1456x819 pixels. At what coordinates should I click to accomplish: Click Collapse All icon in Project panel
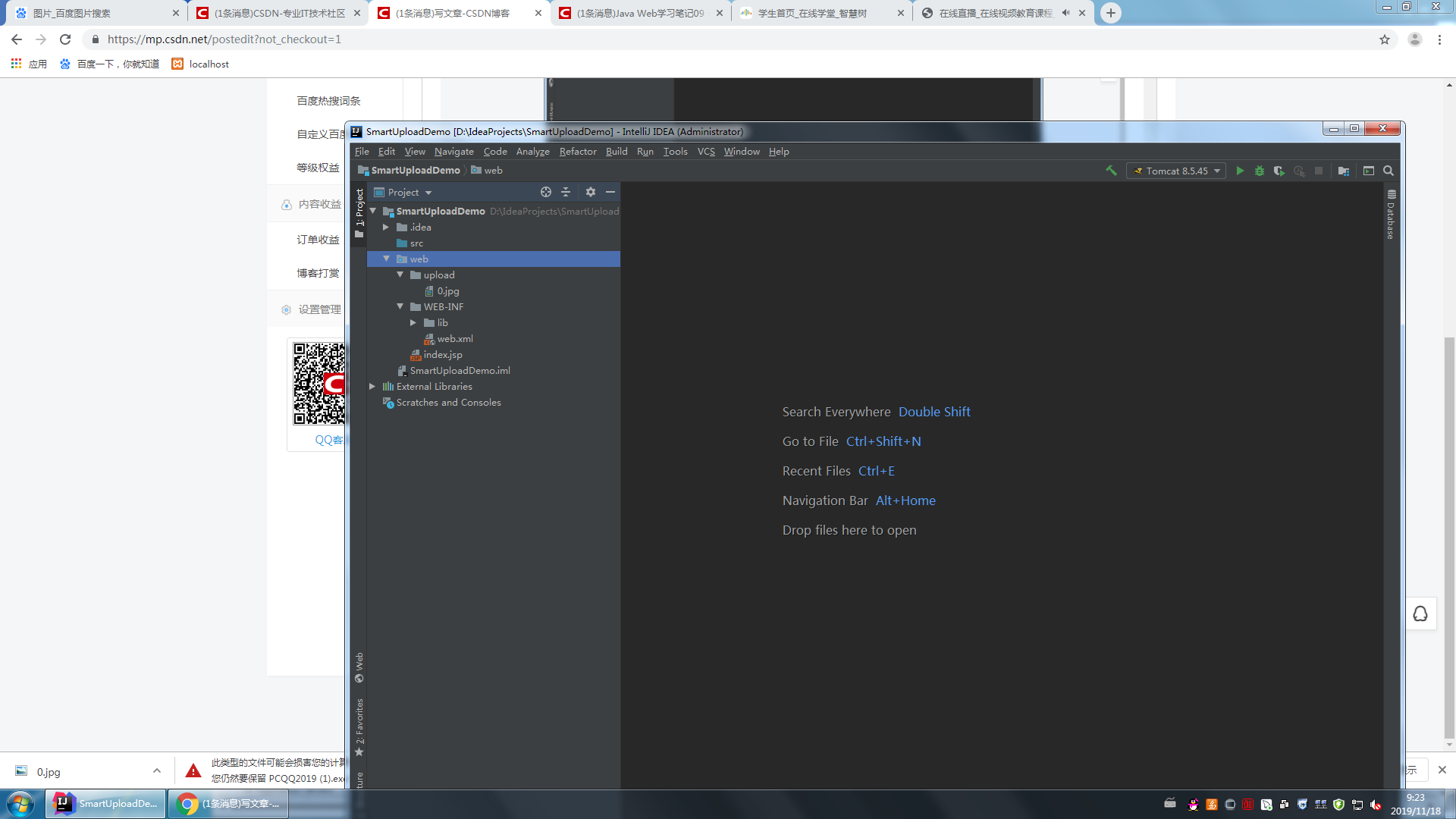[x=566, y=192]
